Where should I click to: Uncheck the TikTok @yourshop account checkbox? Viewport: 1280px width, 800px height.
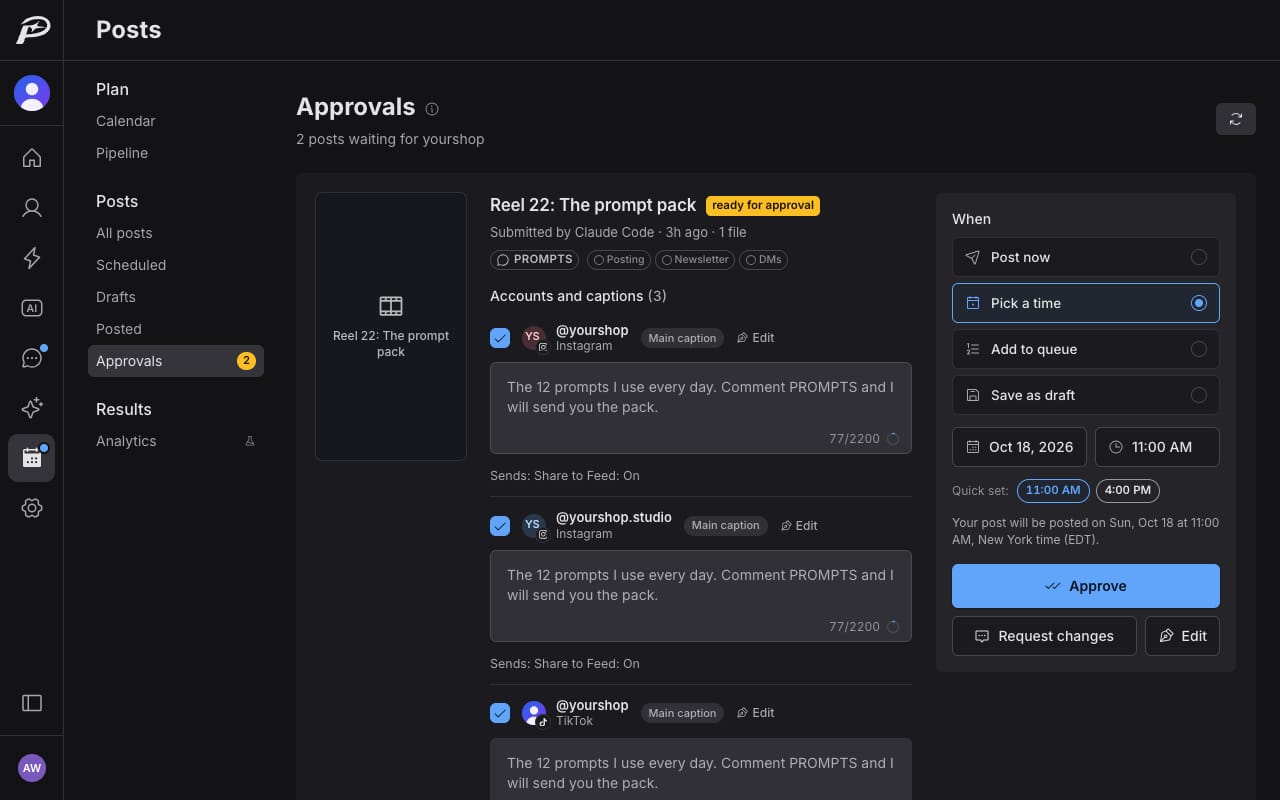point(500,713)
